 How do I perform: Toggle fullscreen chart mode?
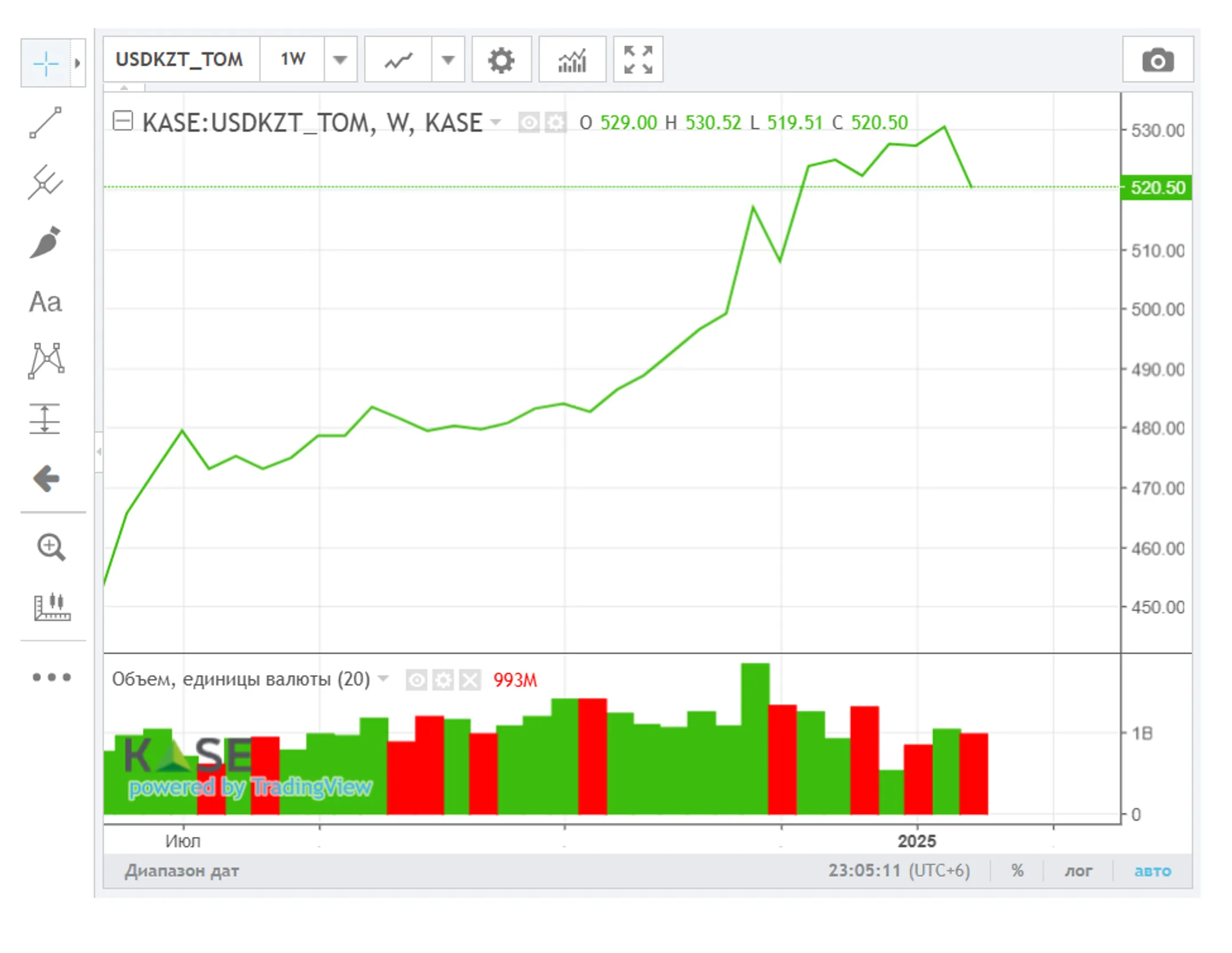[x=638, y=60]
